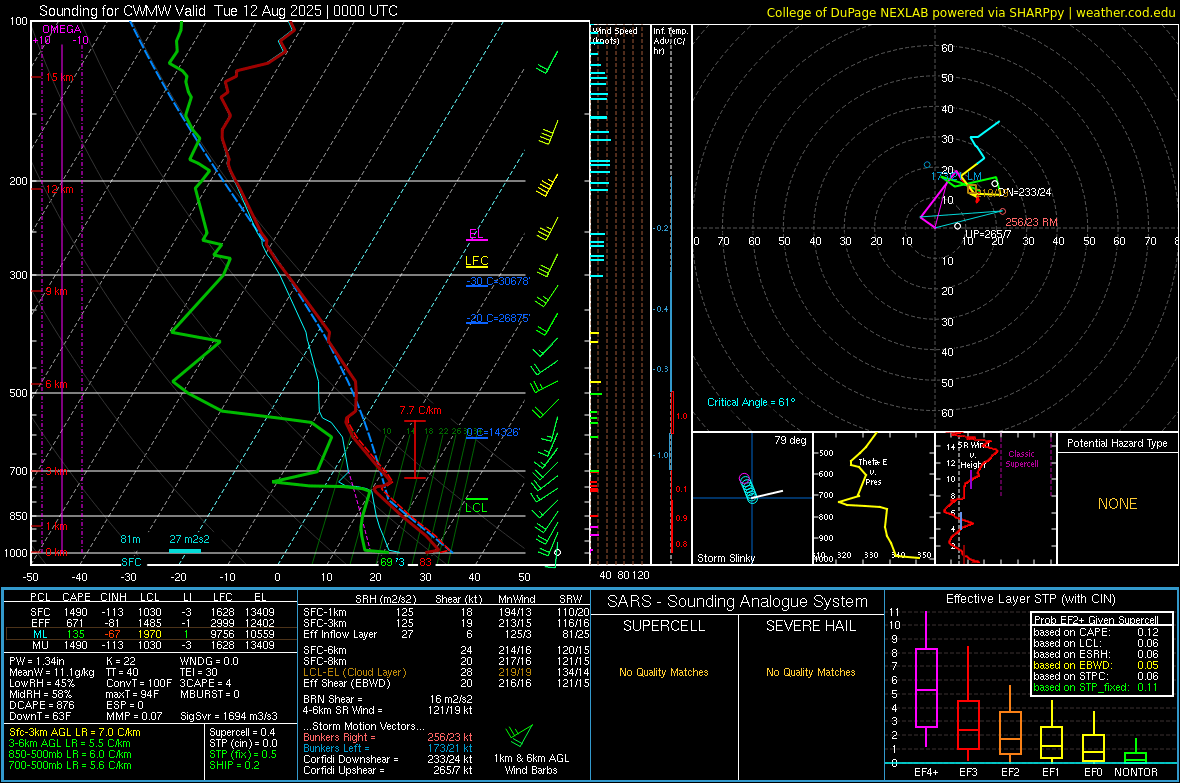
Task: Select the MU parcel row in table
Action: [x=151, y=645]
